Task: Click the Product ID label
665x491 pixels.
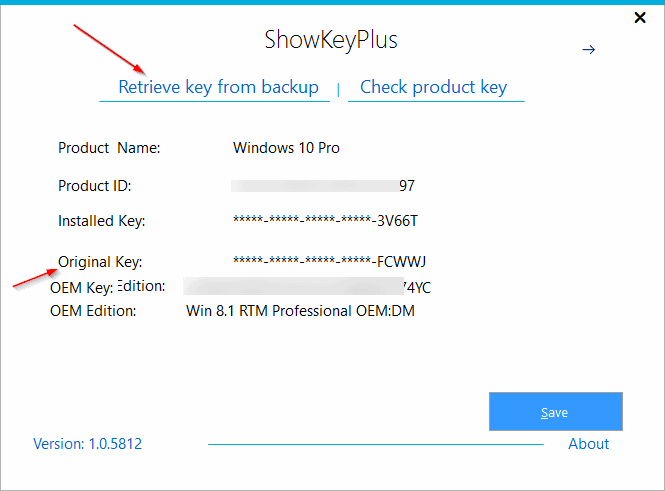Action: click(x=95, y=186)
